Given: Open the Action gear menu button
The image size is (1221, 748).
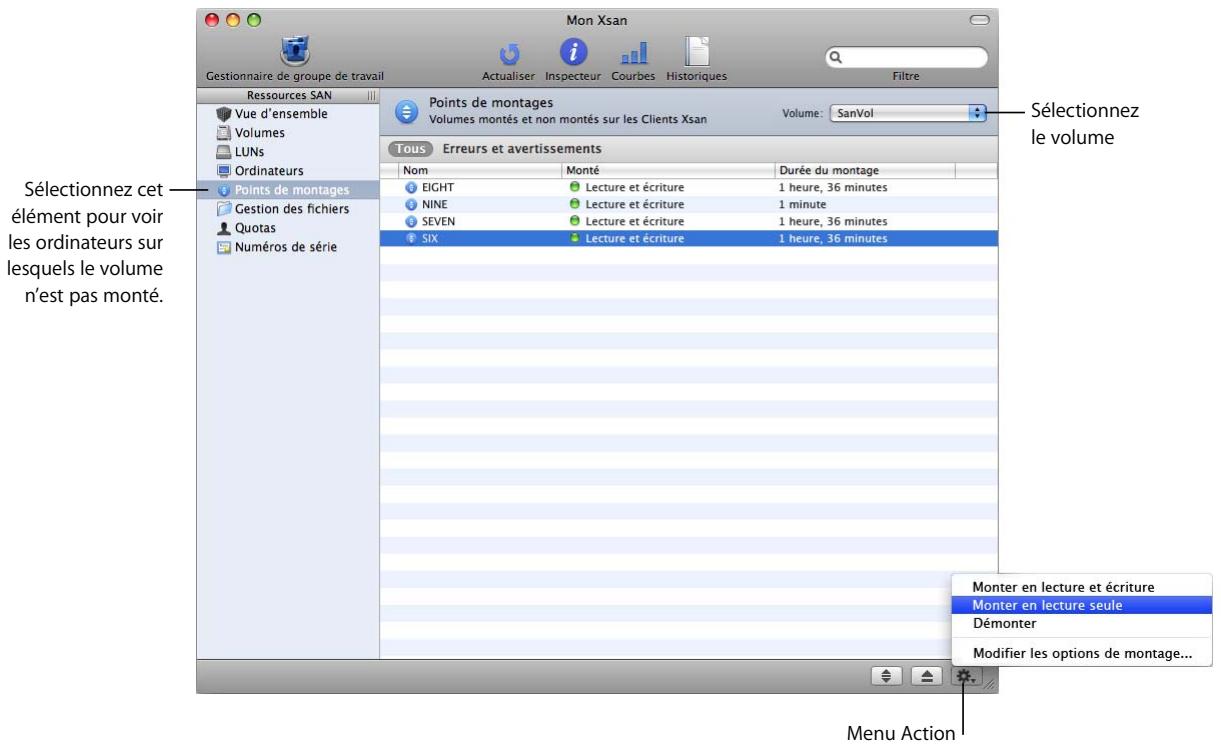Looking at the screenshot, I should [x=967, y=677].
